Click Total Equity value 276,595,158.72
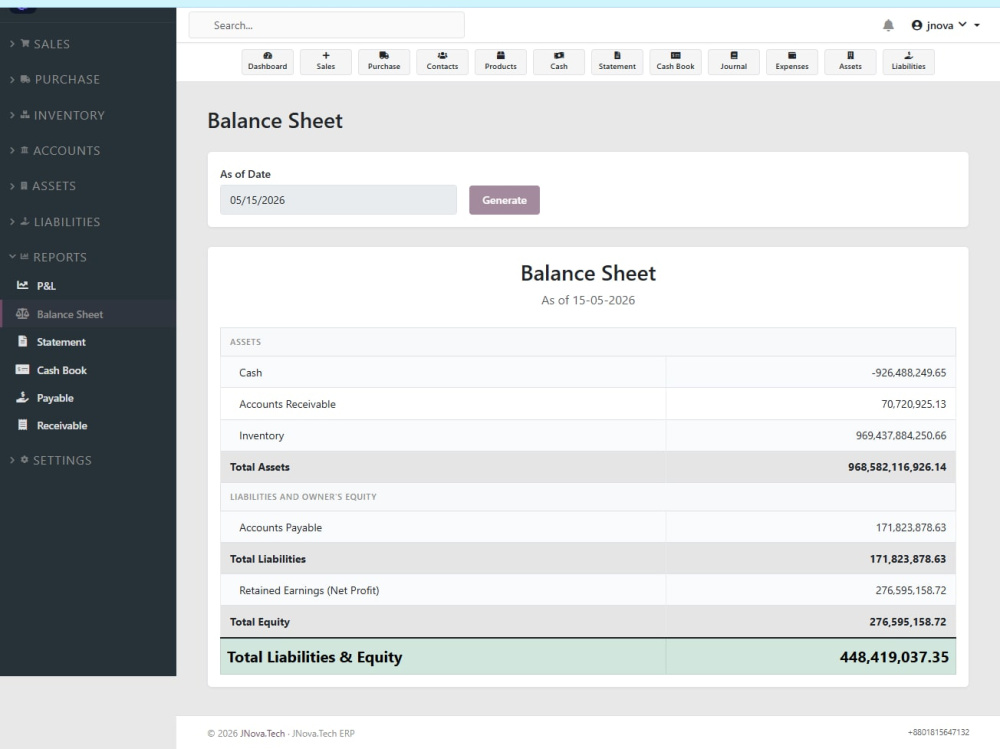 pyautogui.click(x=908, y=621)
